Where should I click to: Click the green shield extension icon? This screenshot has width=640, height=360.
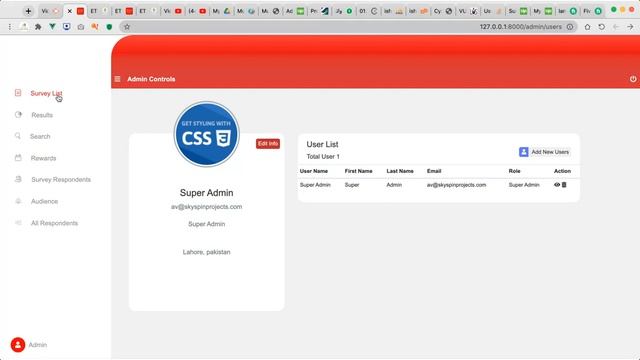pyautogui.click(x=109, y=27)
